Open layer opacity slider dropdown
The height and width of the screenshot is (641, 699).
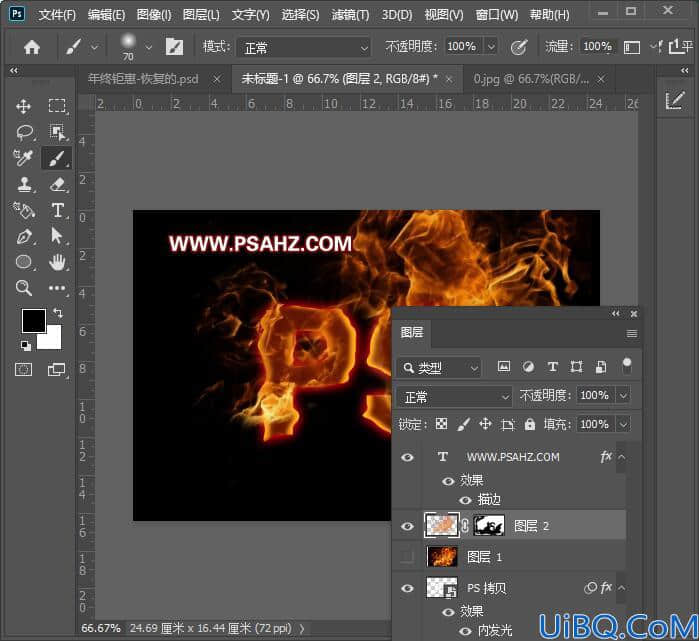click(x=623, y=395)
